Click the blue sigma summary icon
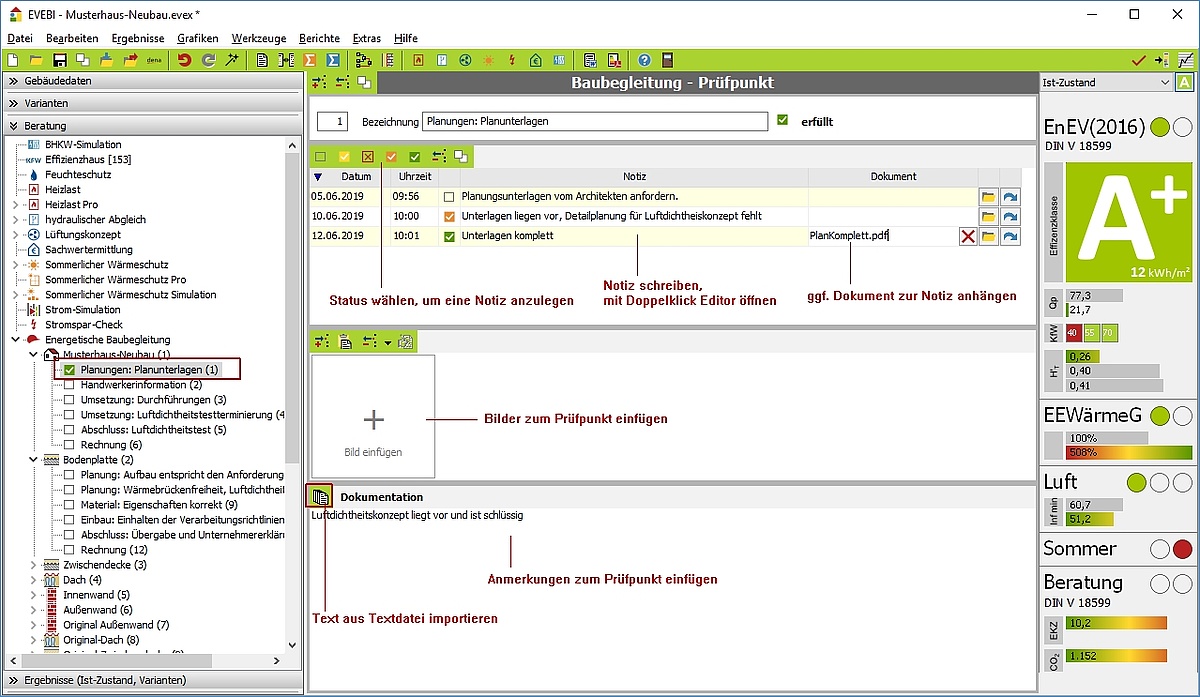This screenshot has height=697, width=1200. (333, 60)
